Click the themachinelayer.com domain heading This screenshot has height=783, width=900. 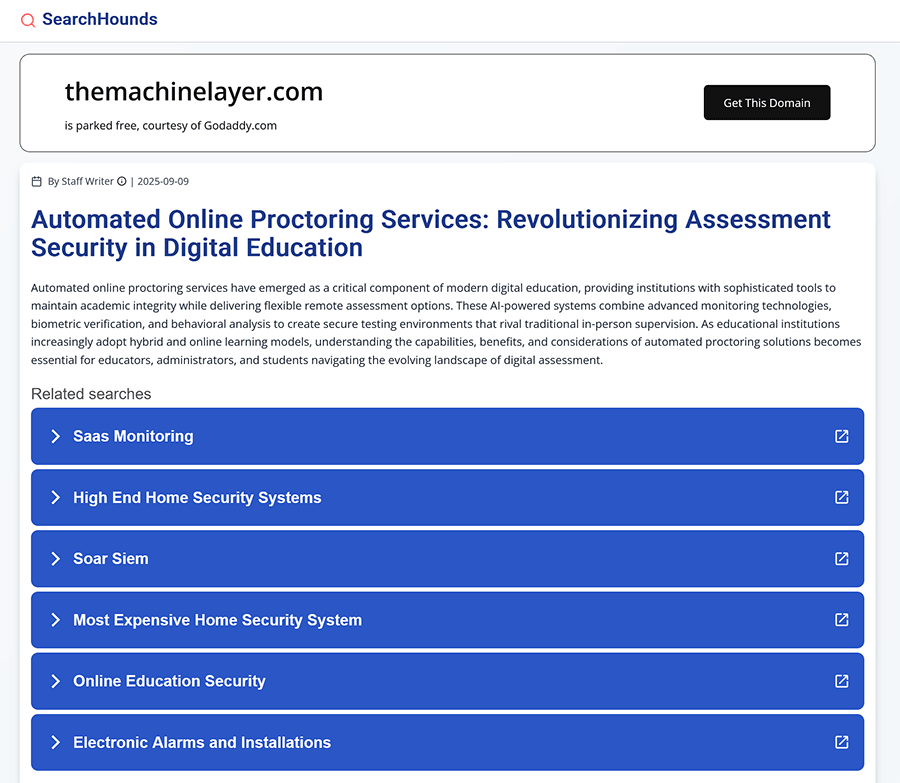coord(194,92)
